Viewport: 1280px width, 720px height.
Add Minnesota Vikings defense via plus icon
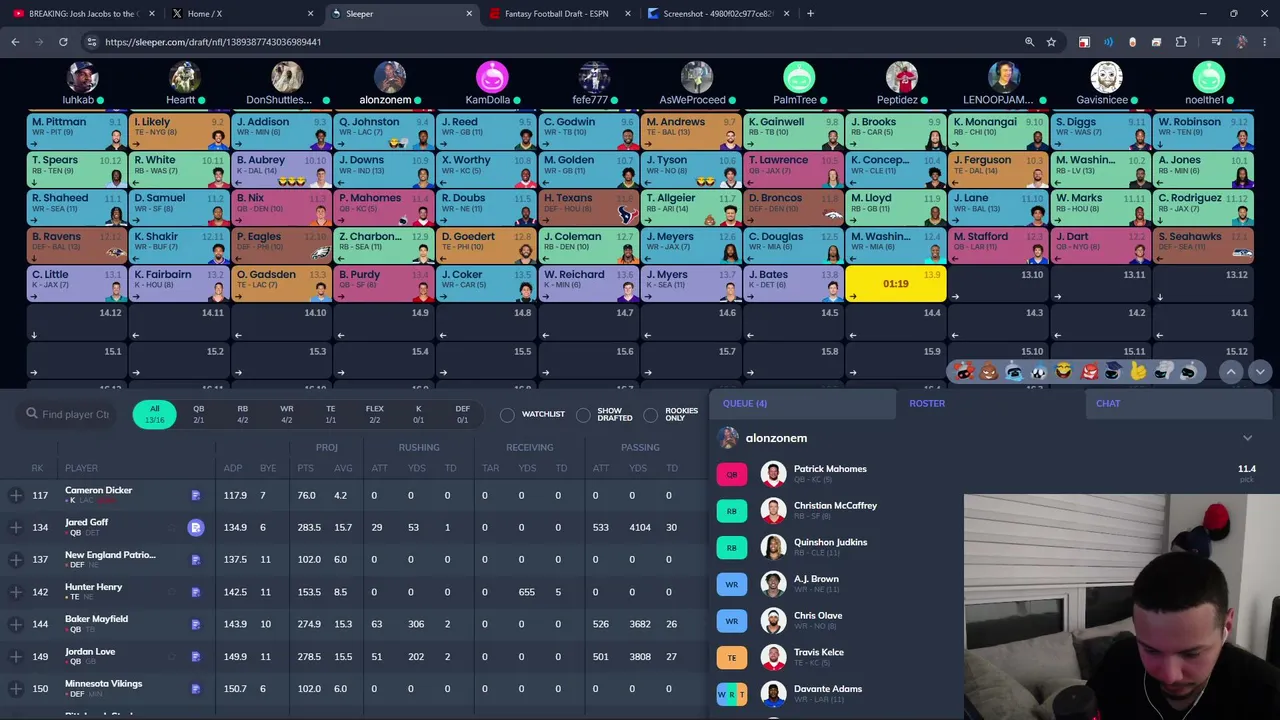15,688
